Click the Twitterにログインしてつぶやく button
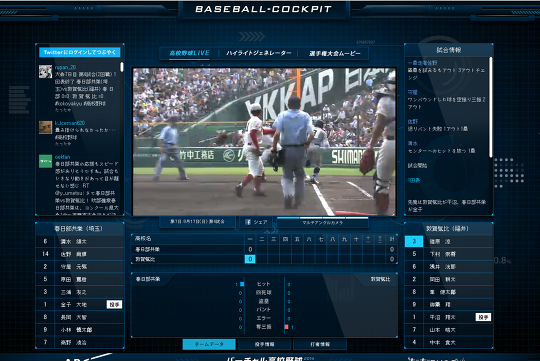 [x=80, y=52]
